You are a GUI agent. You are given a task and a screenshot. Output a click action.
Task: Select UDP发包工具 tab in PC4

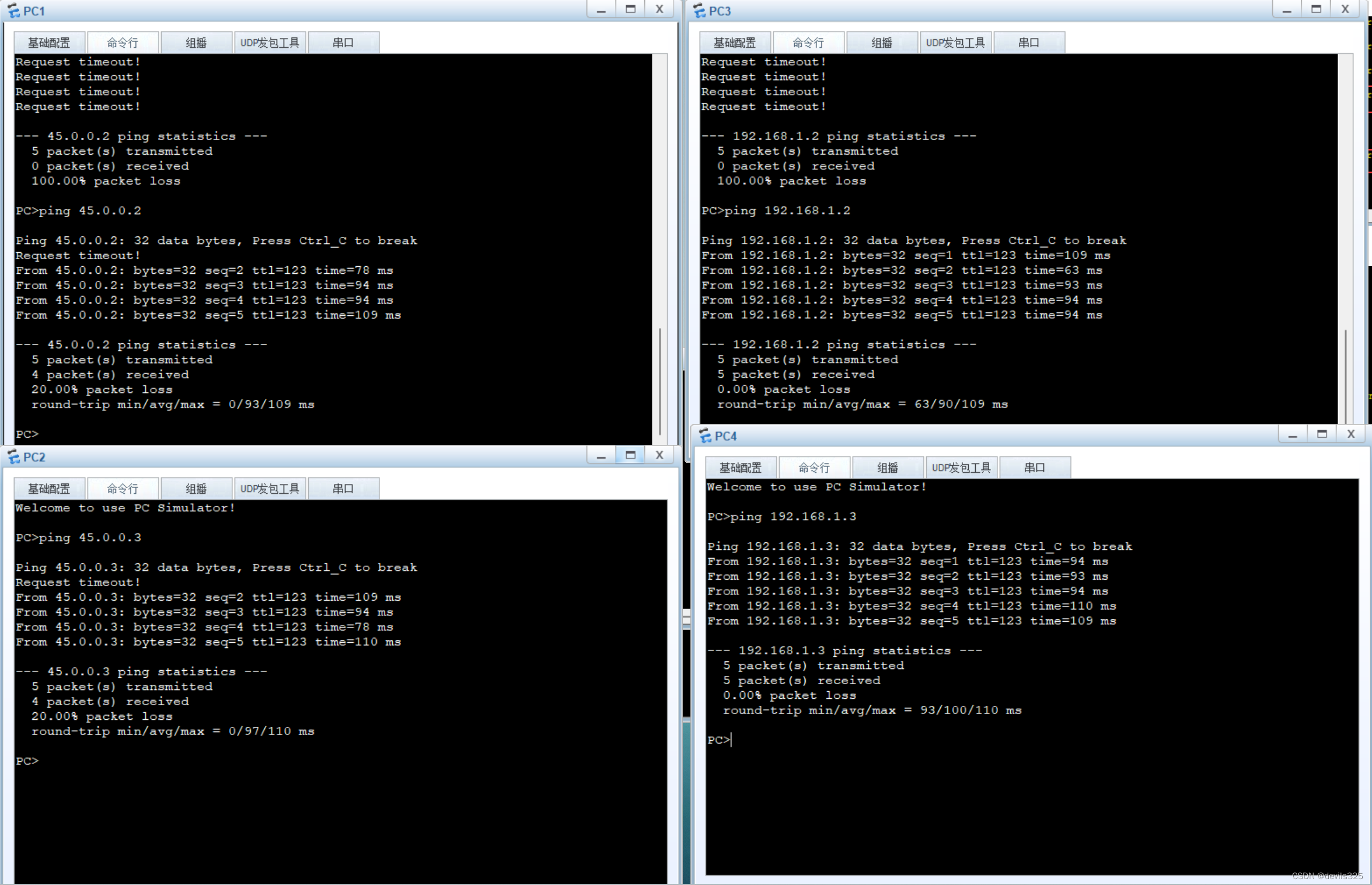click(961, 468)
